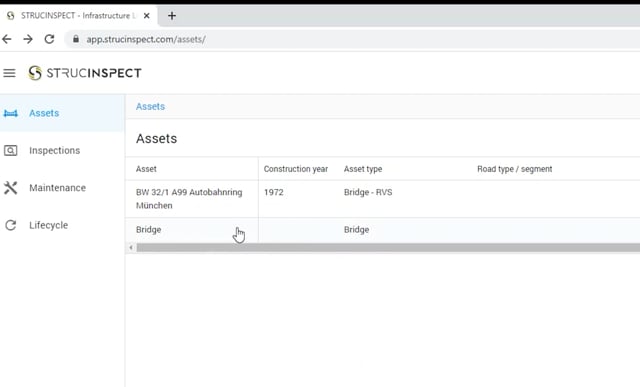Click the address bar URL
The height and width of the screenshot is (387, 640).
(146, 39)
